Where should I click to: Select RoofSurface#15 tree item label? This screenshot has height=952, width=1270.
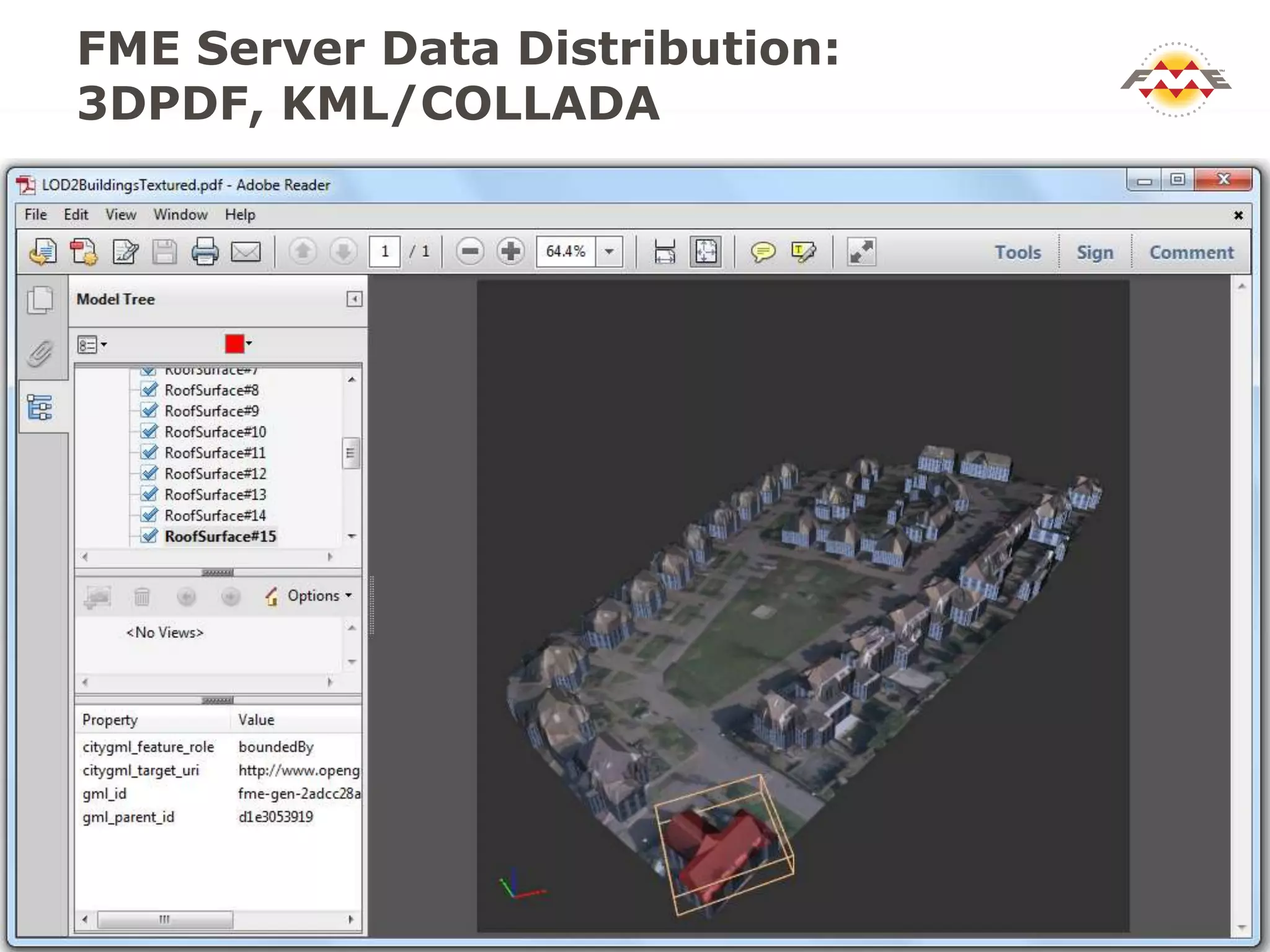pyautogui.click(x=220, y=536)
